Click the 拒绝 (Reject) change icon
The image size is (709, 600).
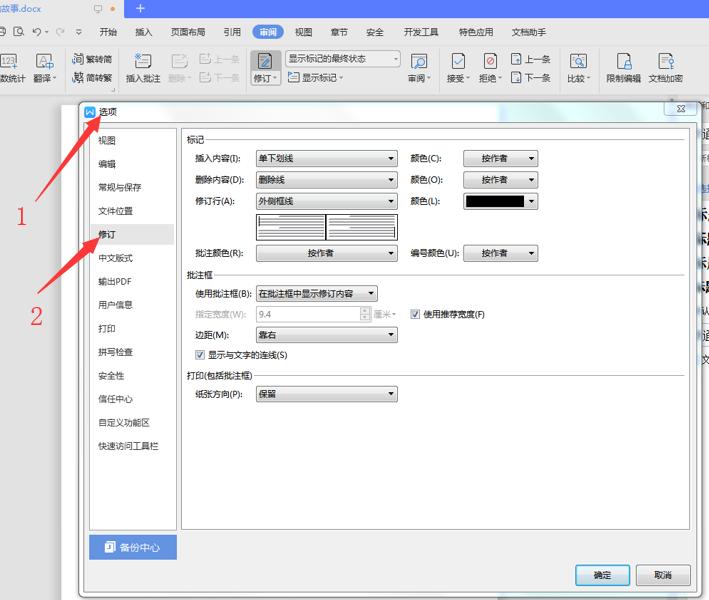coord(490,67)
